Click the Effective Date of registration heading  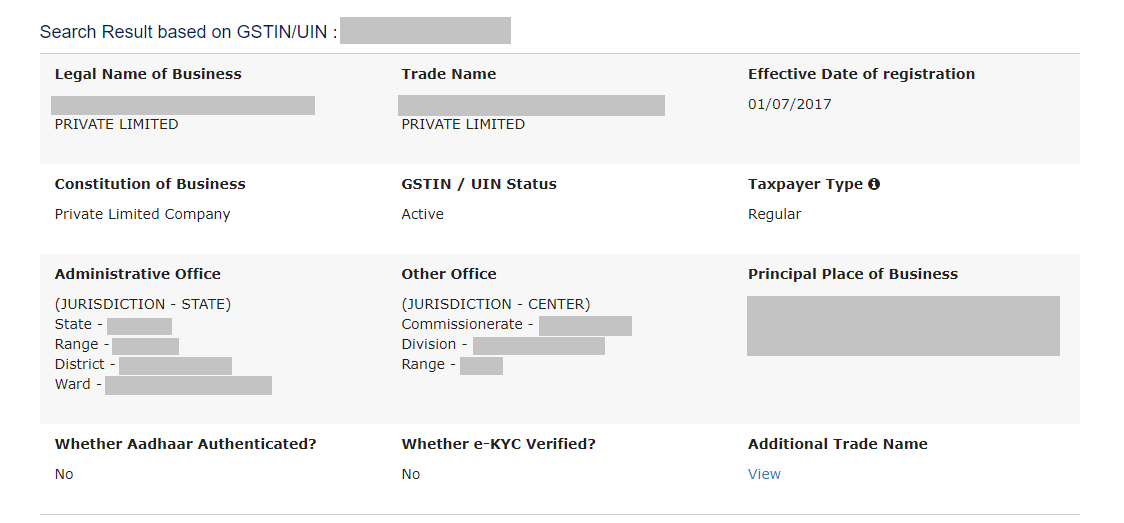[861, 74]
